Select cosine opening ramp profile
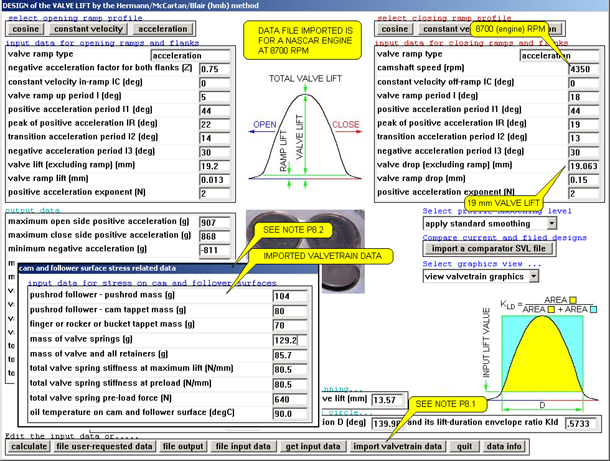This screenshot has height=461, width=610. tap(26, 29)
